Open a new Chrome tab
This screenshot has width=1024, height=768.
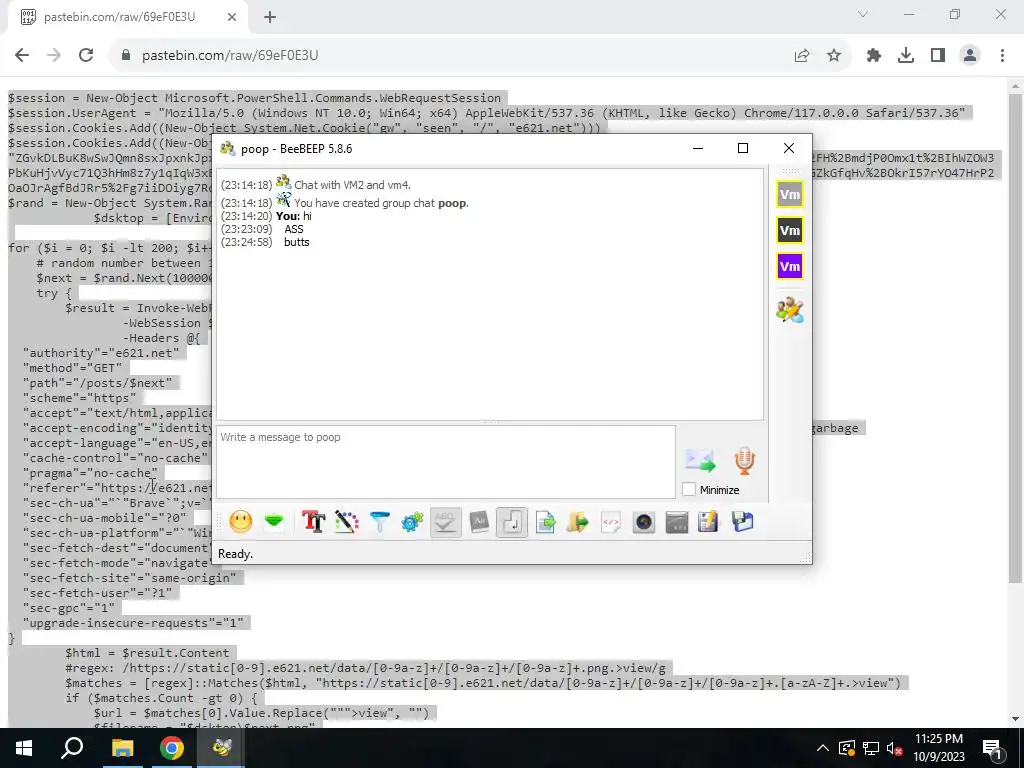pyautogui.click(x=270, y=18)
